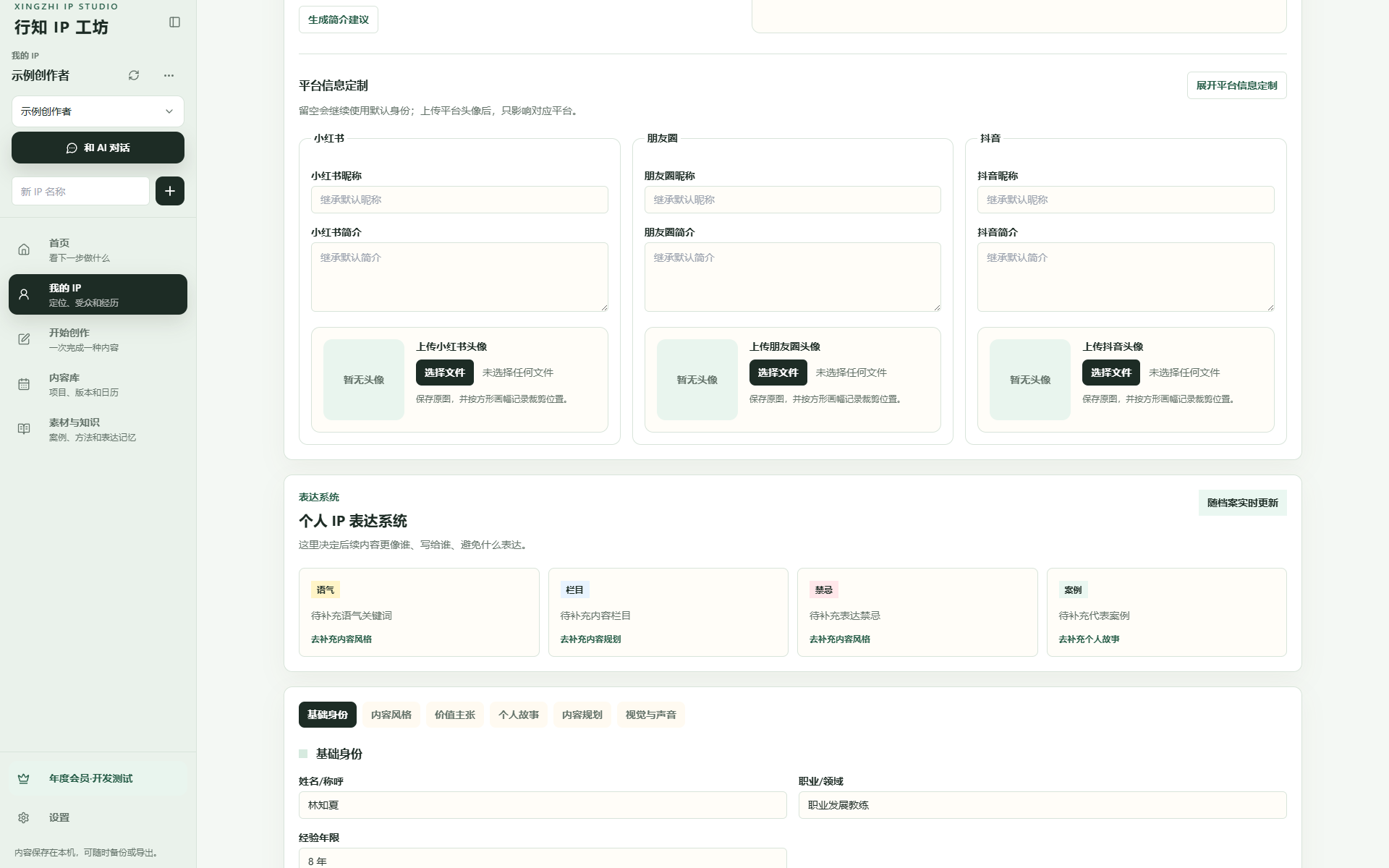Start 和 AI 对话 chat
This screenshot has width=1389, height=868.
point(98,148)
